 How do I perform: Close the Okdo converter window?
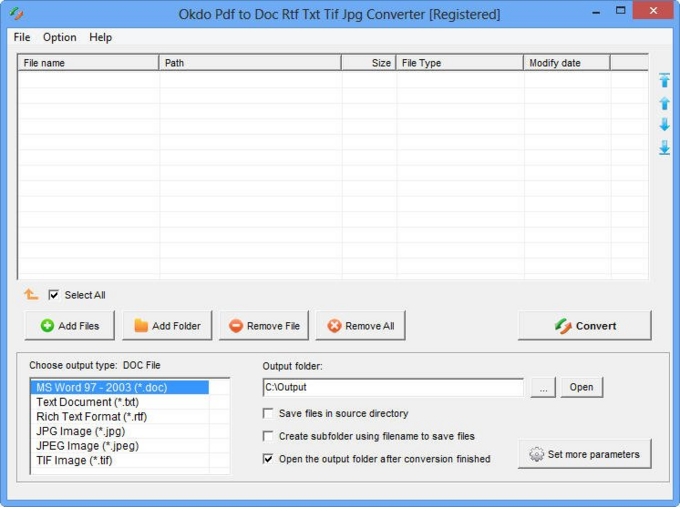(653, 11)
